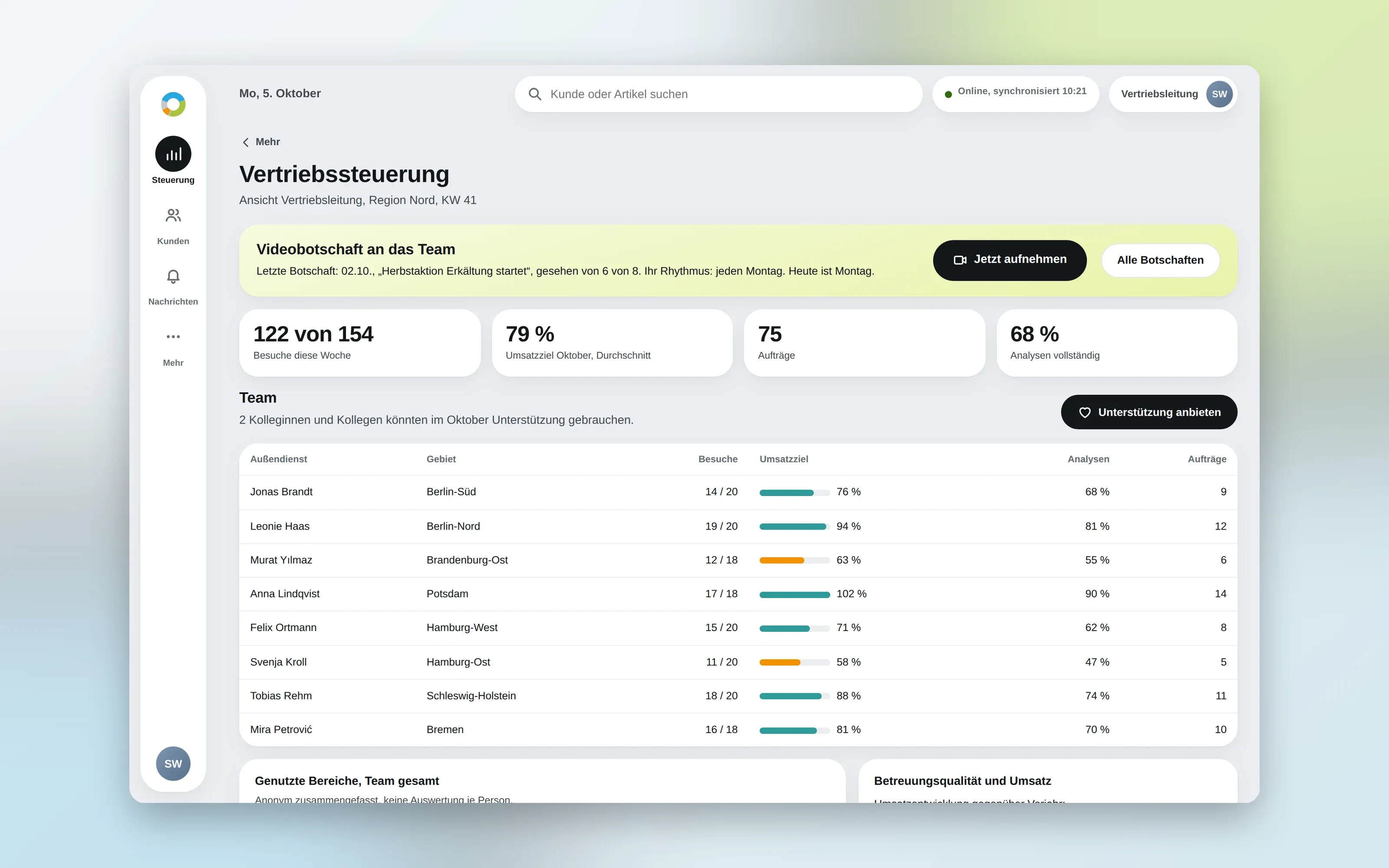
Task: Select Svenja Kroll in the team table
Action: click(278, 662)
